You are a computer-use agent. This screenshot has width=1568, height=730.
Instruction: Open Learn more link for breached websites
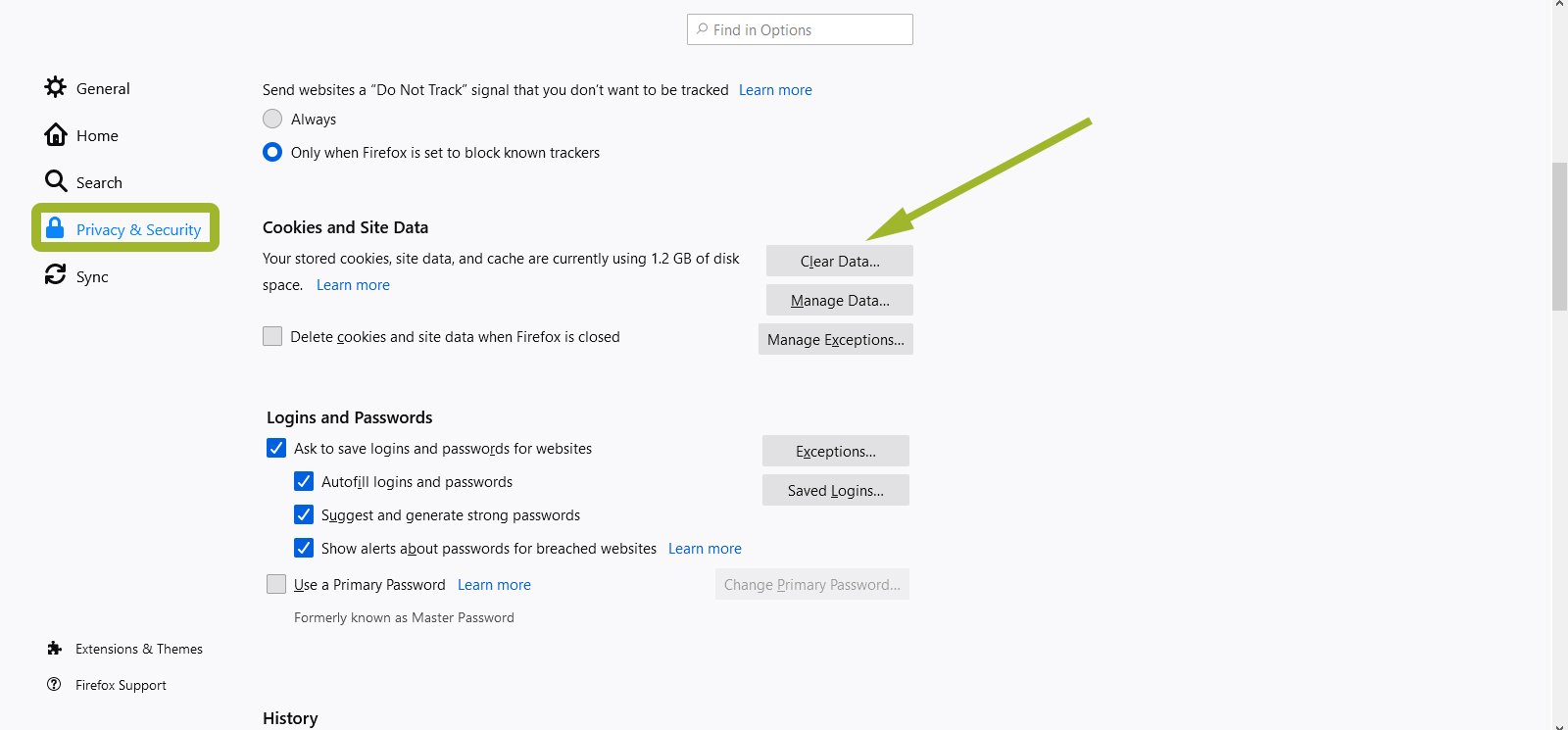tap(705, 549)
